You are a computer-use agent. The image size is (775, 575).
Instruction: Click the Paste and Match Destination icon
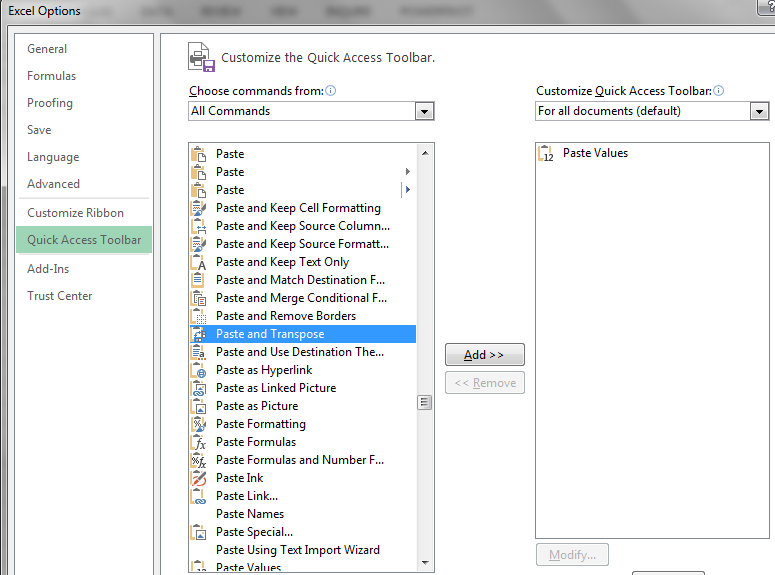[x=199, y=280]
